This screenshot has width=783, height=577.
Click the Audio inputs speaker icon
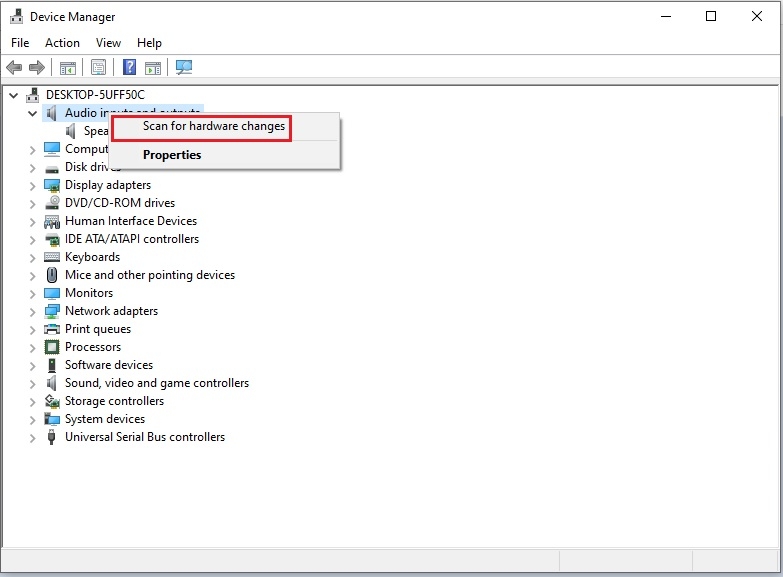pos(51,113)
